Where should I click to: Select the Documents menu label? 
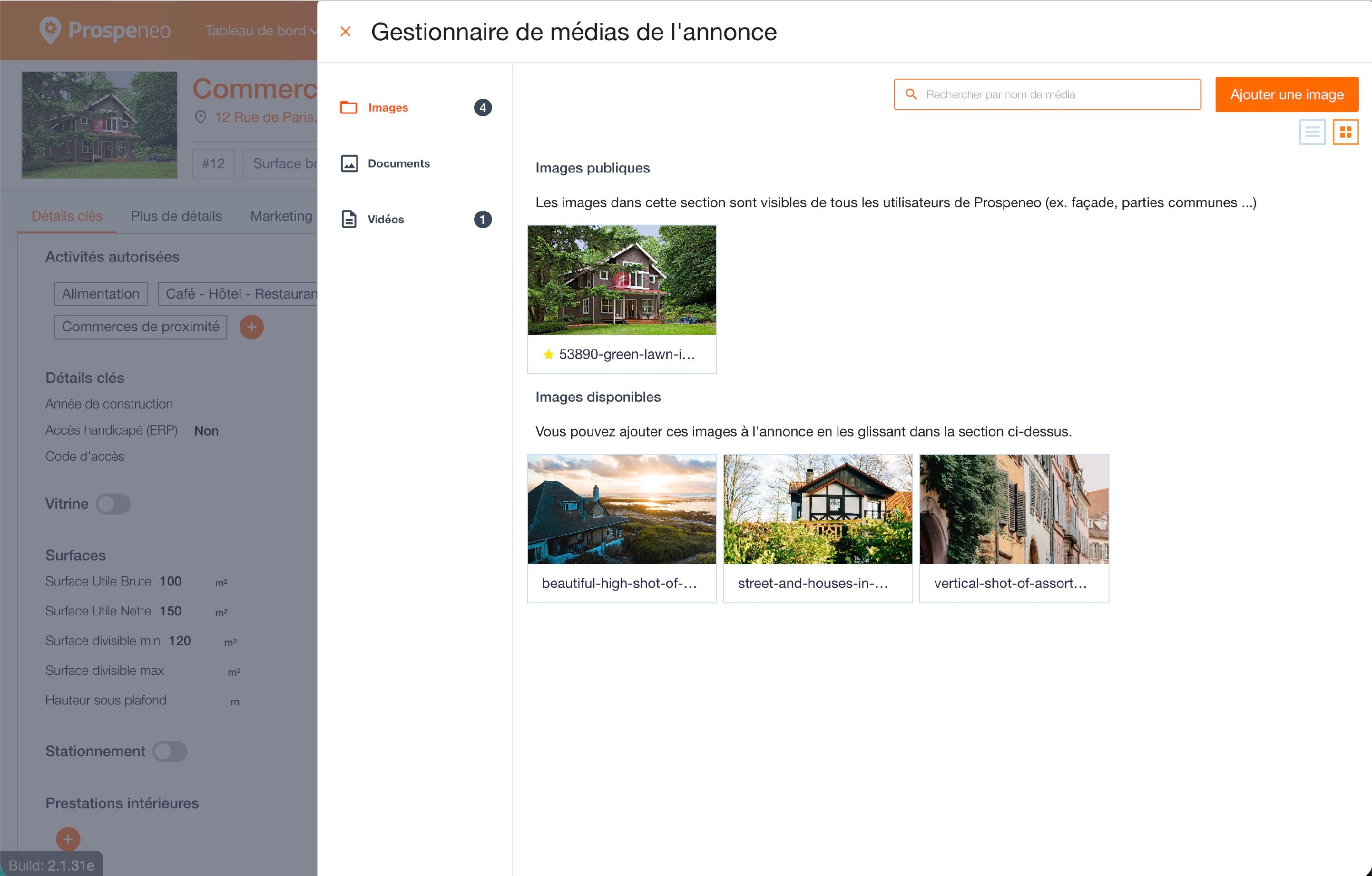pos(399,164)
